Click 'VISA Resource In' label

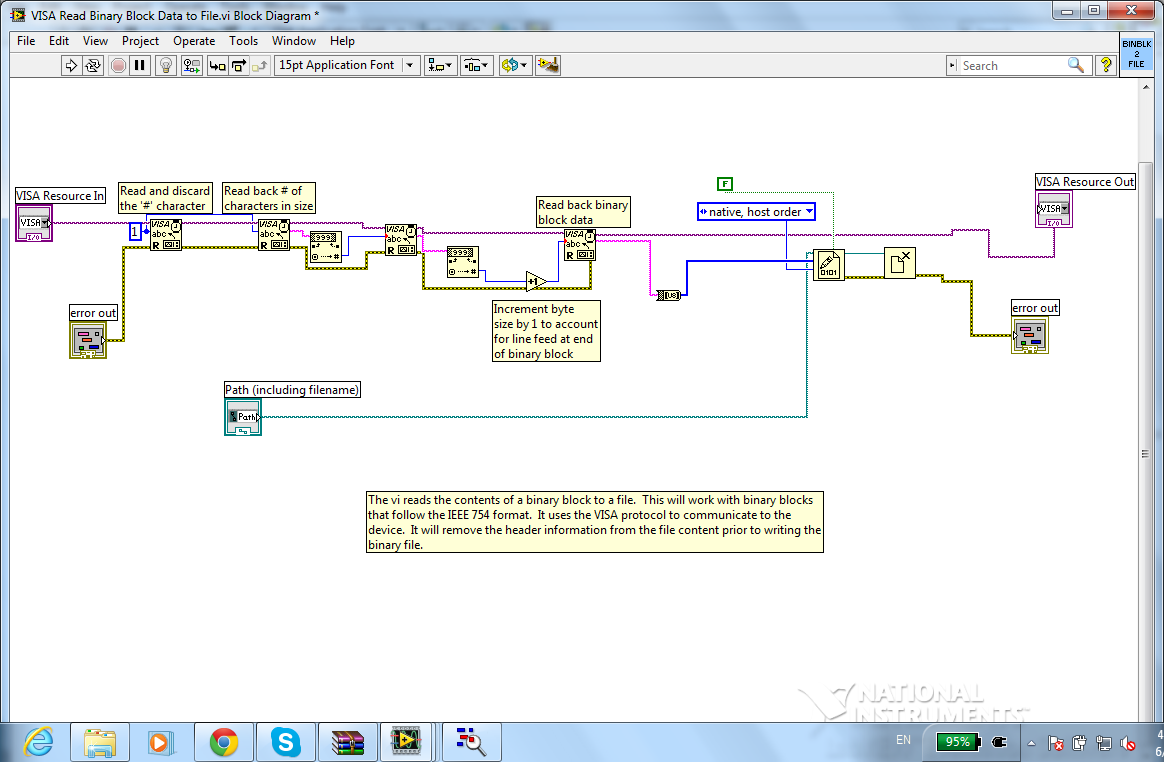point(60,196)
